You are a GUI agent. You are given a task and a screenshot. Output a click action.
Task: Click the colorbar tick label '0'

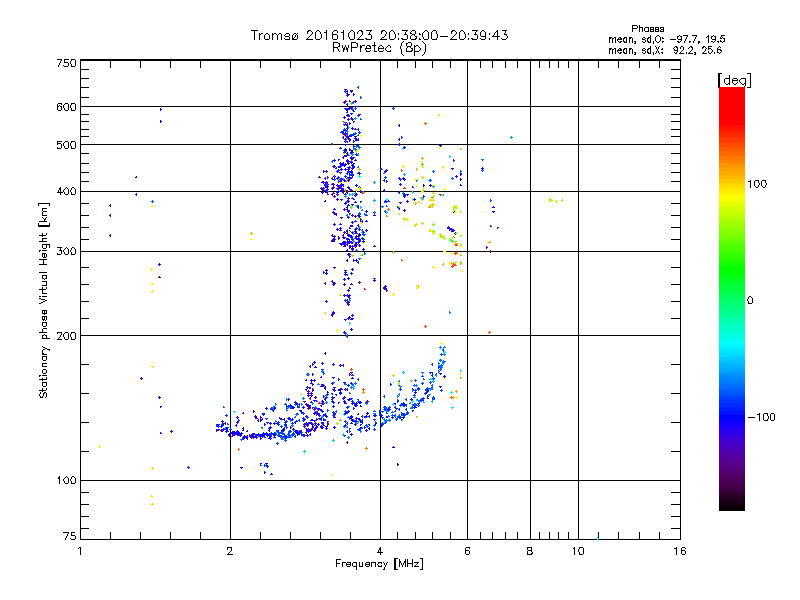(x=750, y=301)
